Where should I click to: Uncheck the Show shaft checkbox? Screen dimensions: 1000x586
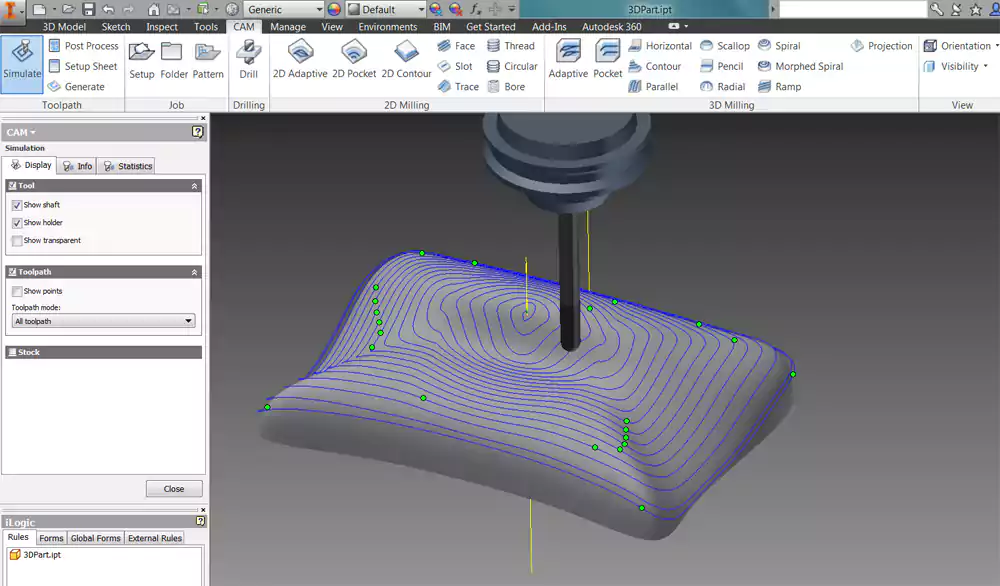[x=17, y=205]
